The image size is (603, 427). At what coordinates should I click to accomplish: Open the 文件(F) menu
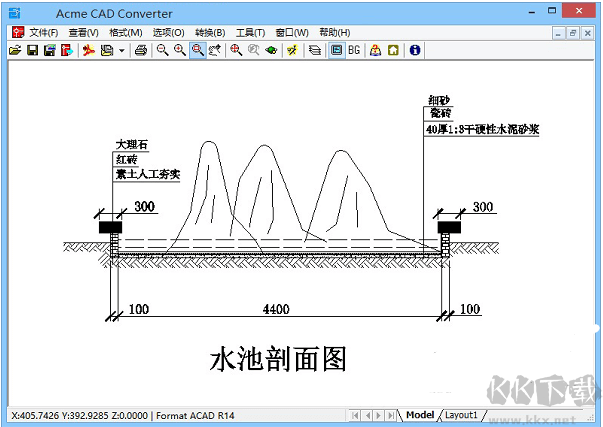44,33
